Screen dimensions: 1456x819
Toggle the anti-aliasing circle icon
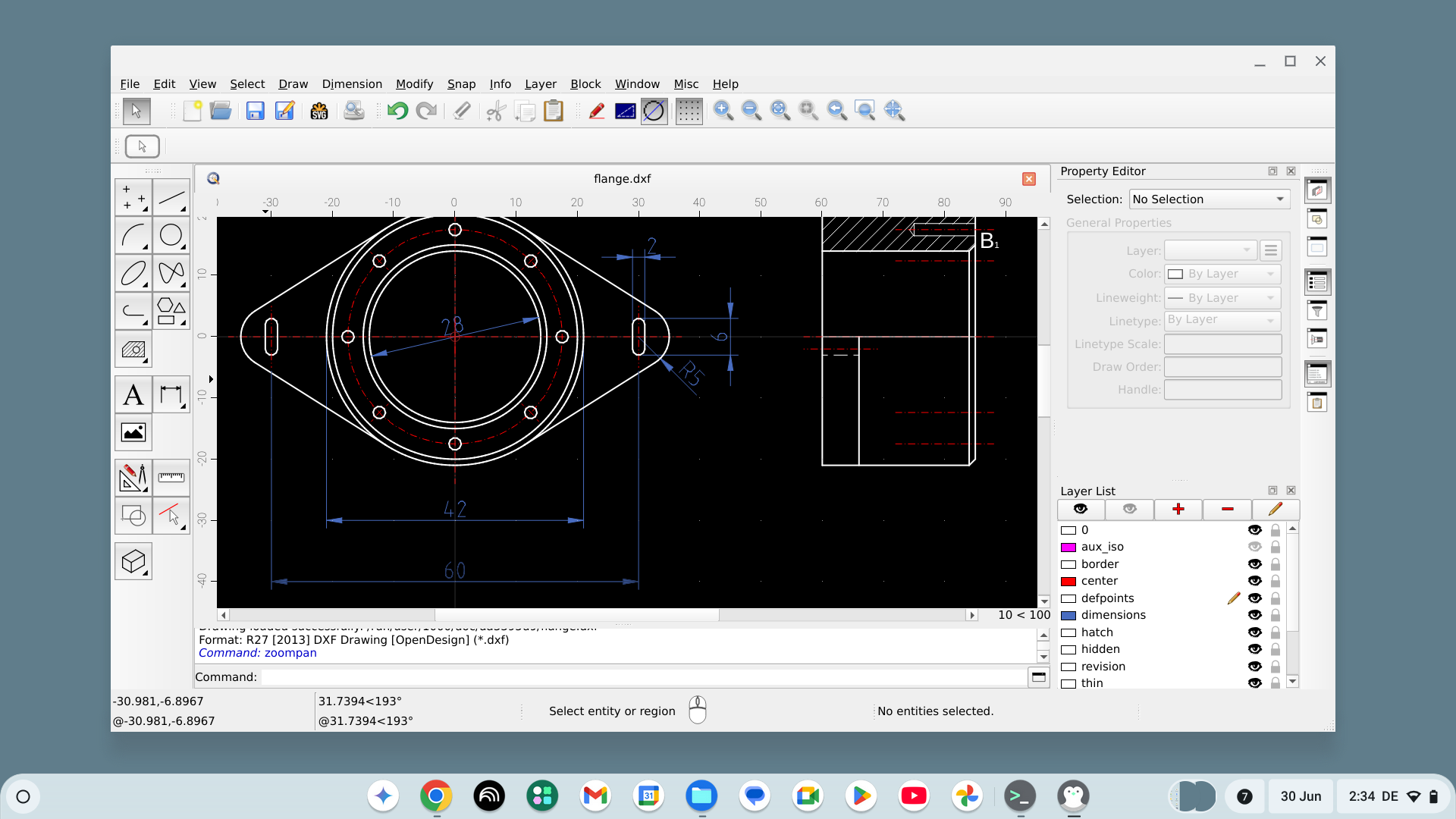[654, 111]
